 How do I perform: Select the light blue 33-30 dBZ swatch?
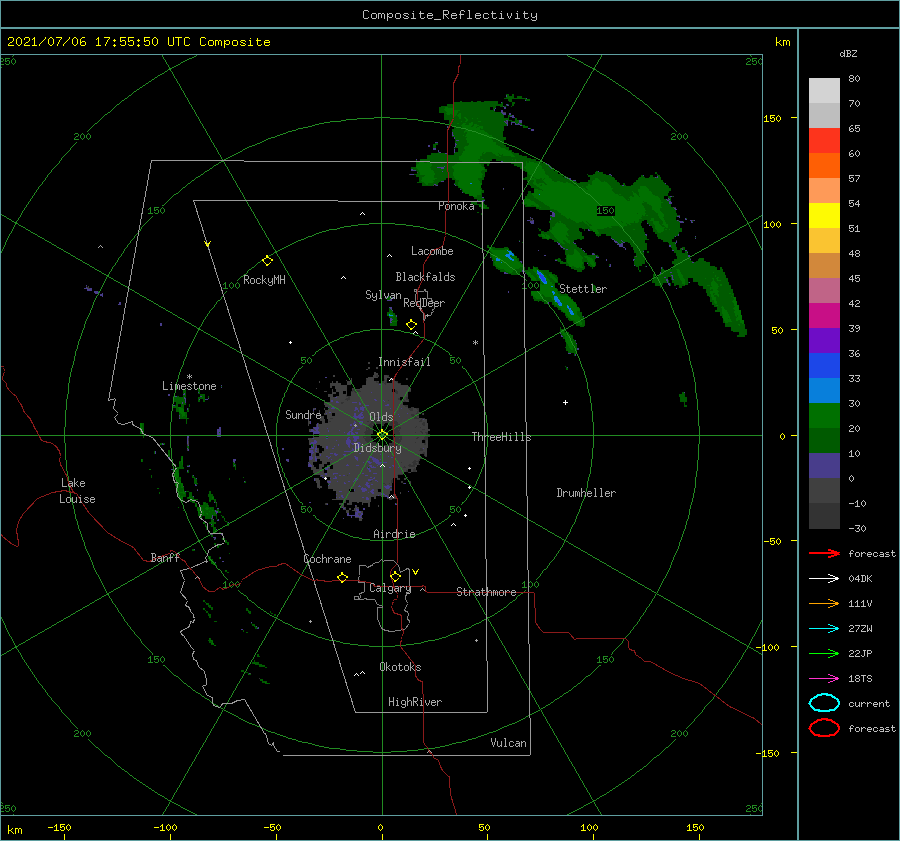pyautogui.click(x=824, y=390)
